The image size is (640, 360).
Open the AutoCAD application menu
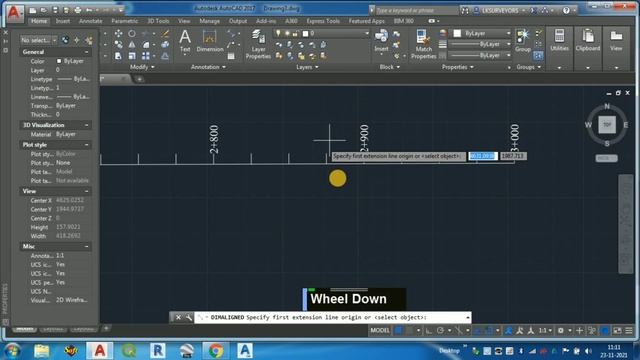[14, 13]
